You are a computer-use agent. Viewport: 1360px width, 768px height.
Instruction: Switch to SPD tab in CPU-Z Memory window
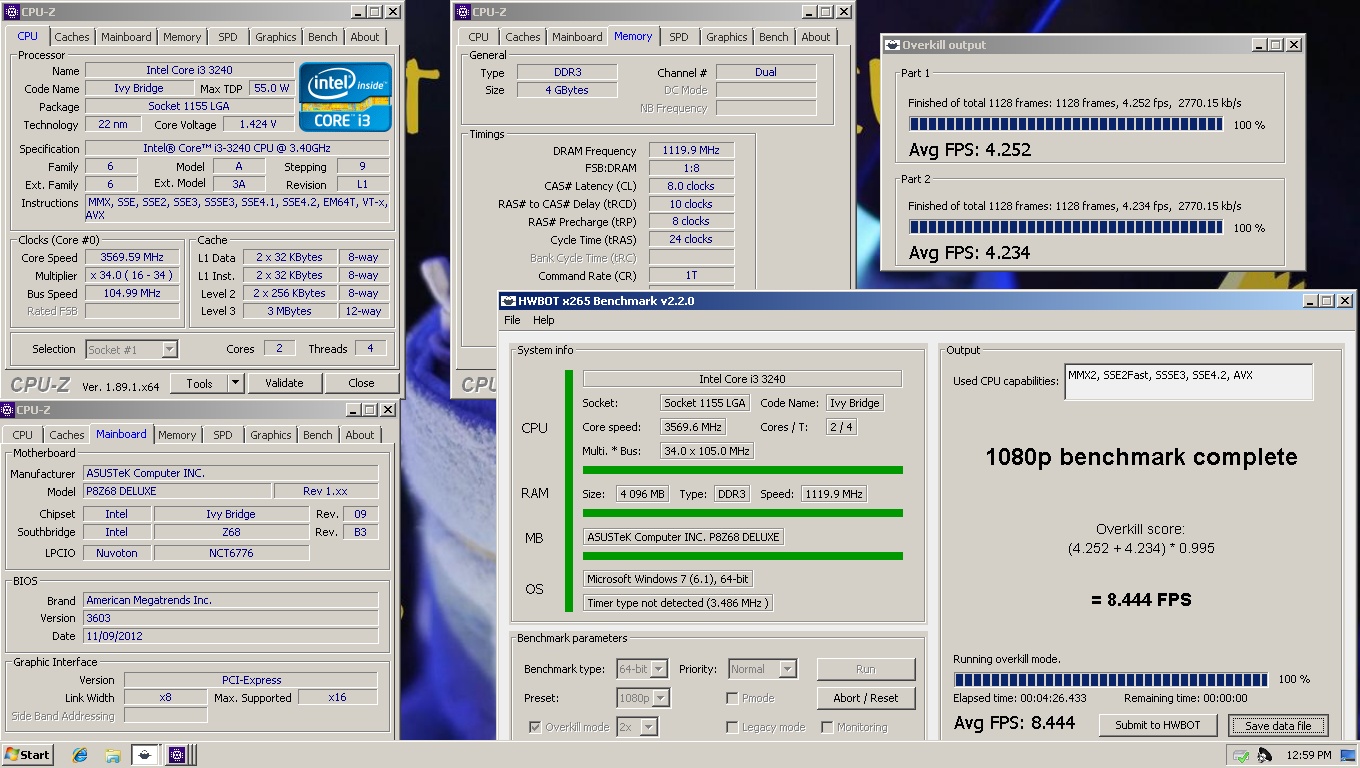click(x=679, y=37)
